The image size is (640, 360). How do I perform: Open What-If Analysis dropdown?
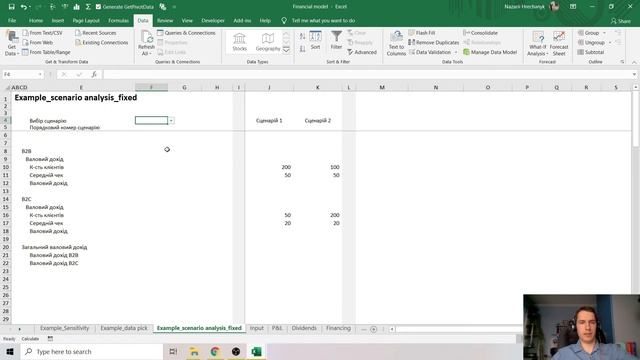pyautogui.click(x=538, y=43)
